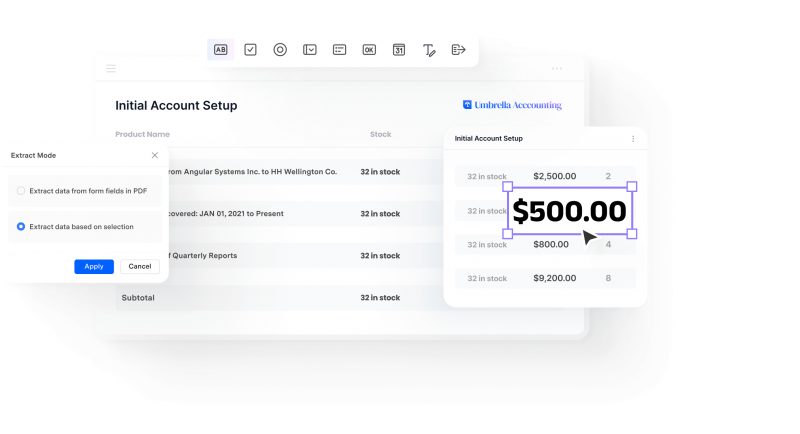Screen dimensions: 800x434
Task: Select the checkbox form field tool
Action: click(x=250, y=49)
